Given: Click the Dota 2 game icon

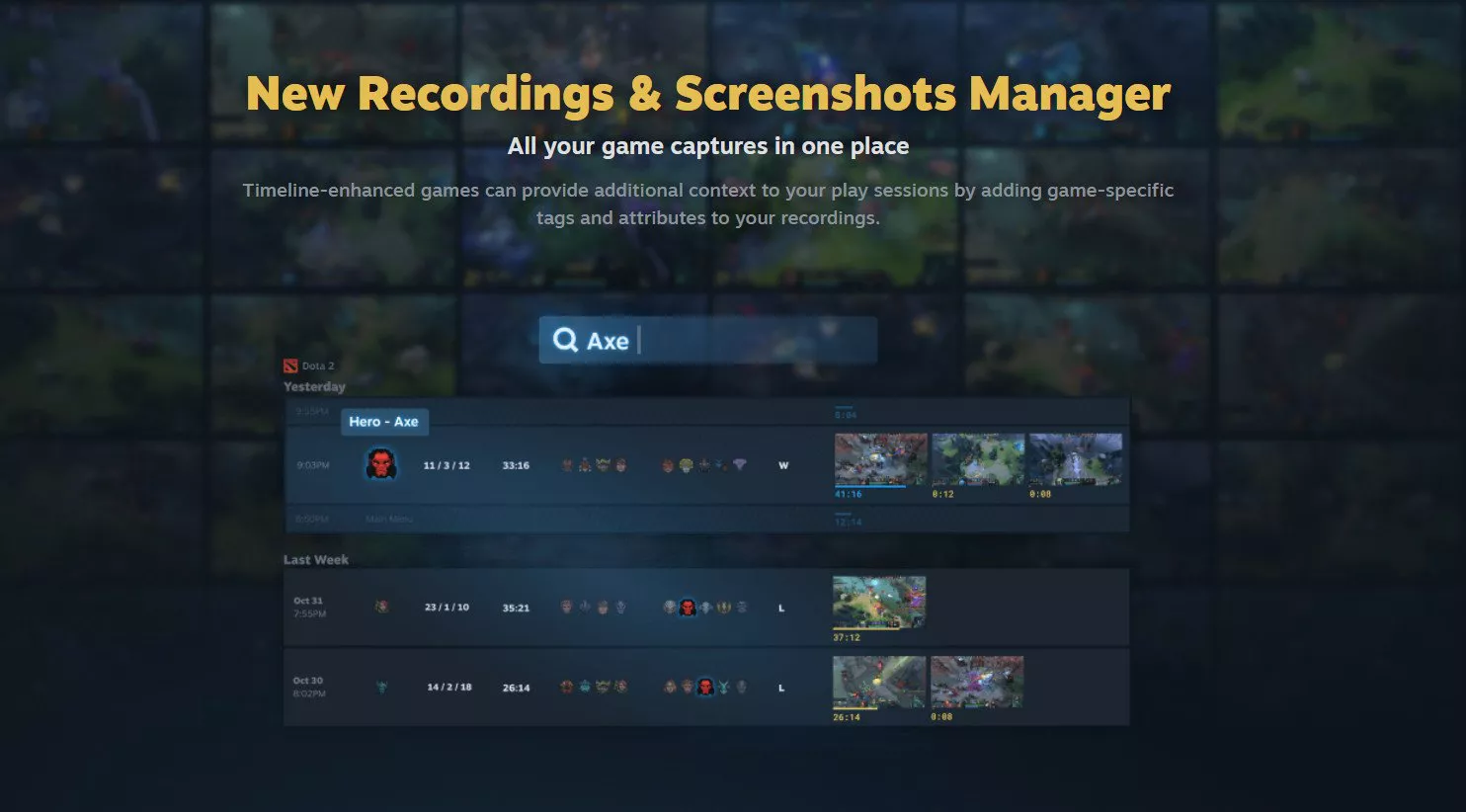Looking at the screenshot, I should [x=291, y=365].
